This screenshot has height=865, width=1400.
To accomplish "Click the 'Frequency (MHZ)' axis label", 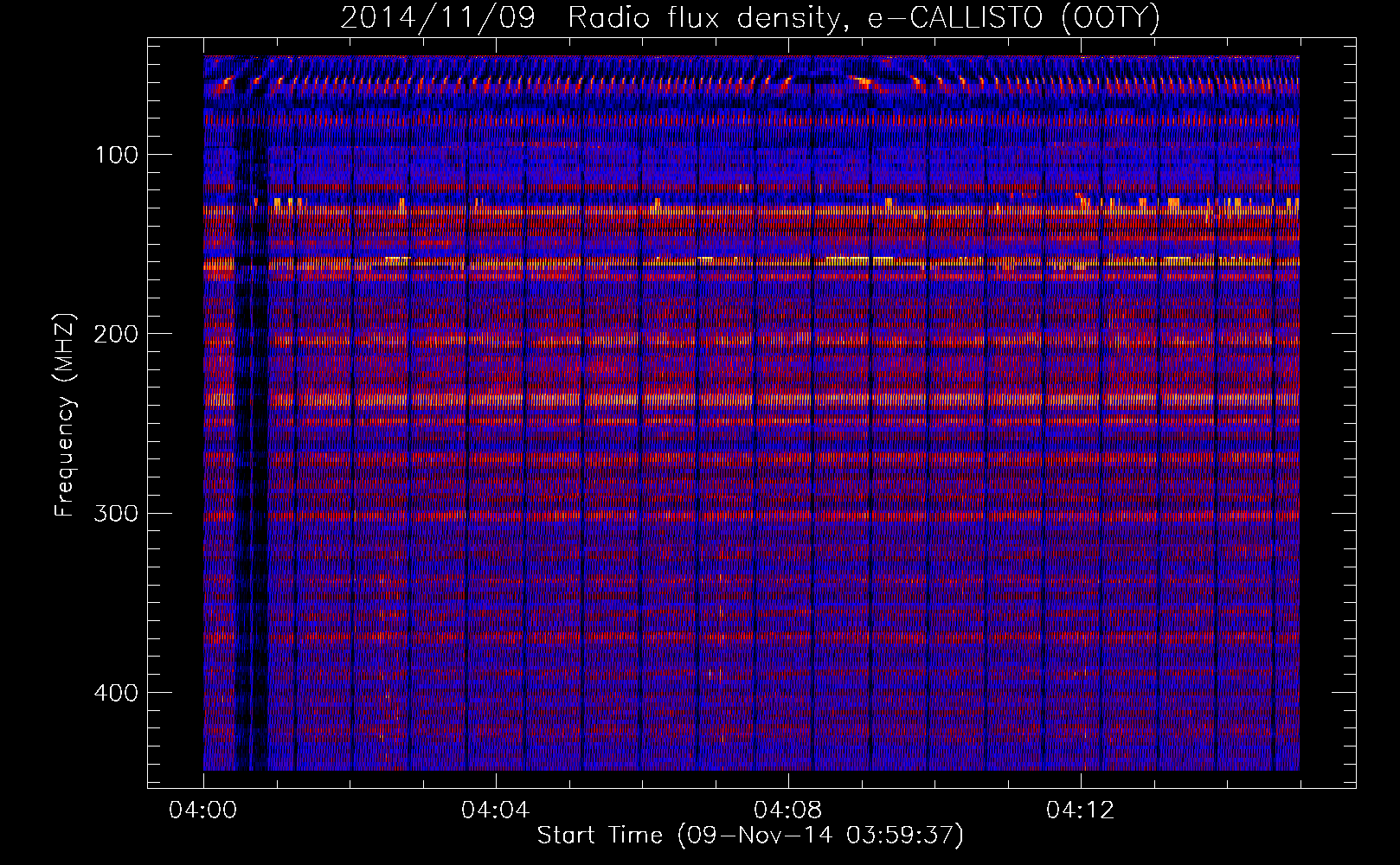I will 65,414.
